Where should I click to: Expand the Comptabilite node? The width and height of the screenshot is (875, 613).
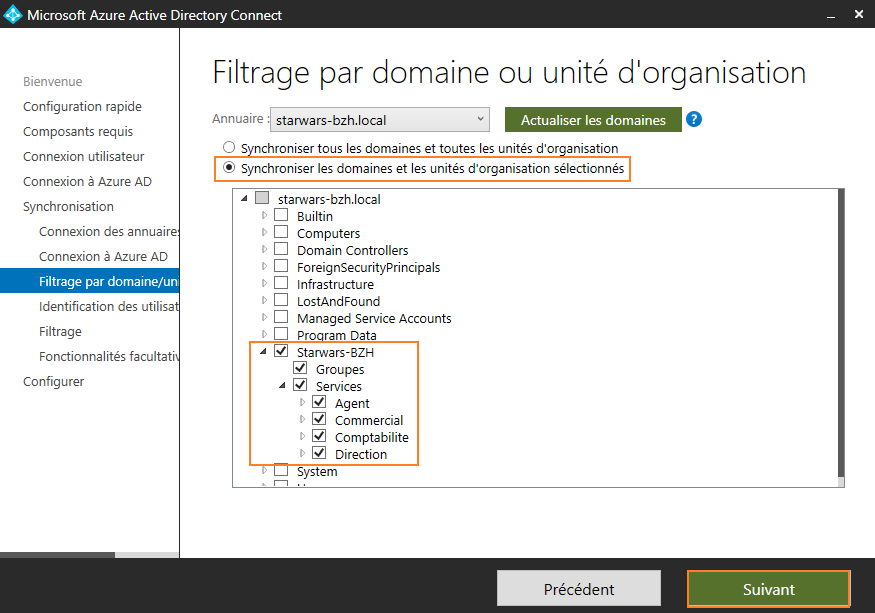[x=302, y=437]
